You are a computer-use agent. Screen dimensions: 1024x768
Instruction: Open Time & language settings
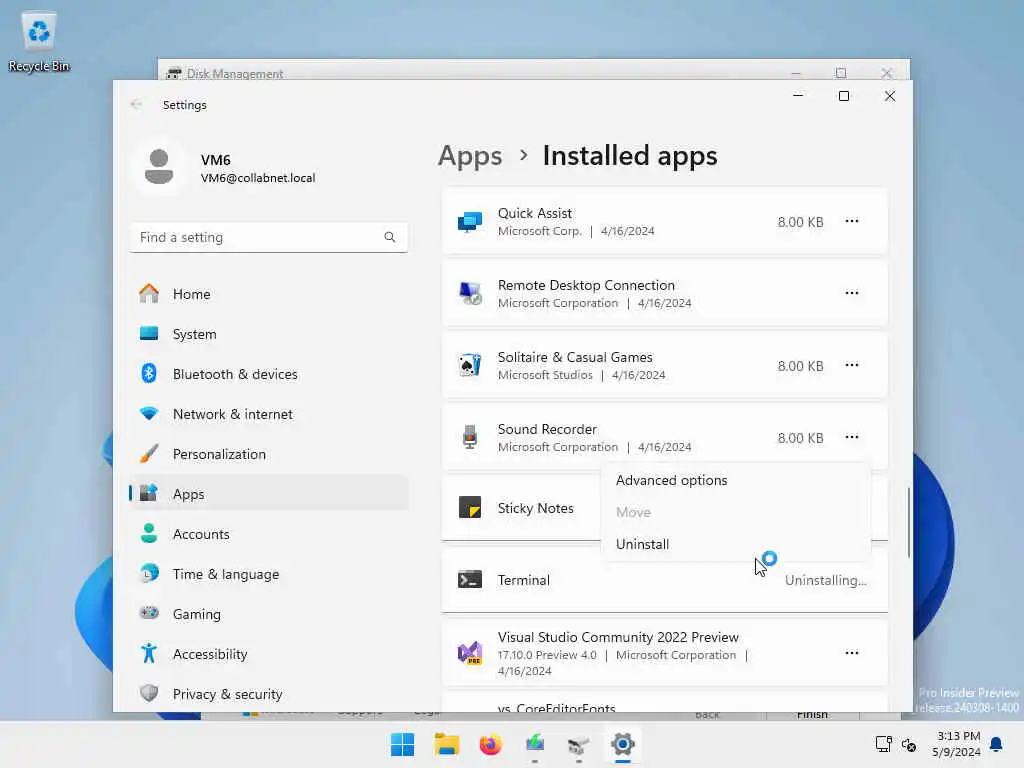pos(269,574)
